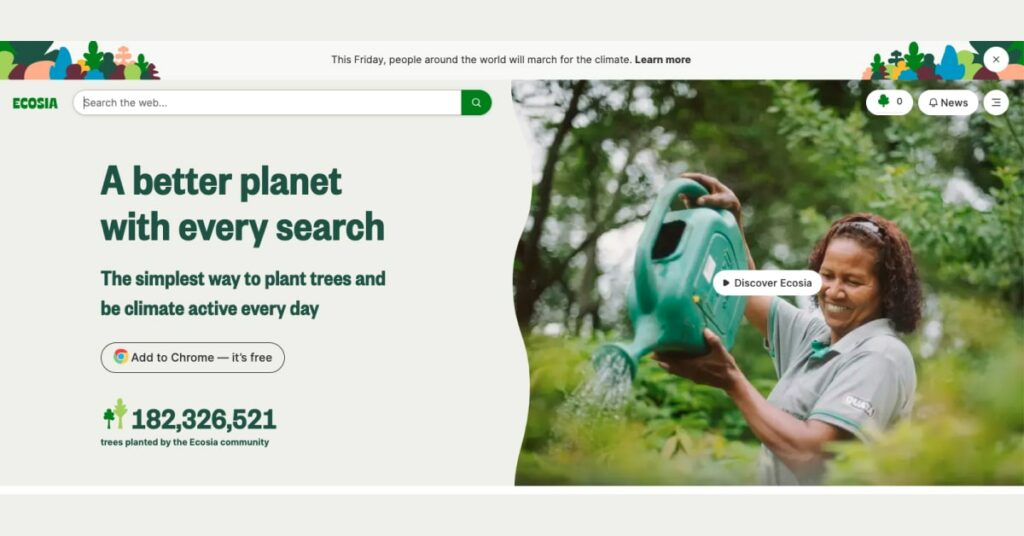Click the green search magnifier button
Viewport: 1024px width, 536px height.
pos(476,102)
